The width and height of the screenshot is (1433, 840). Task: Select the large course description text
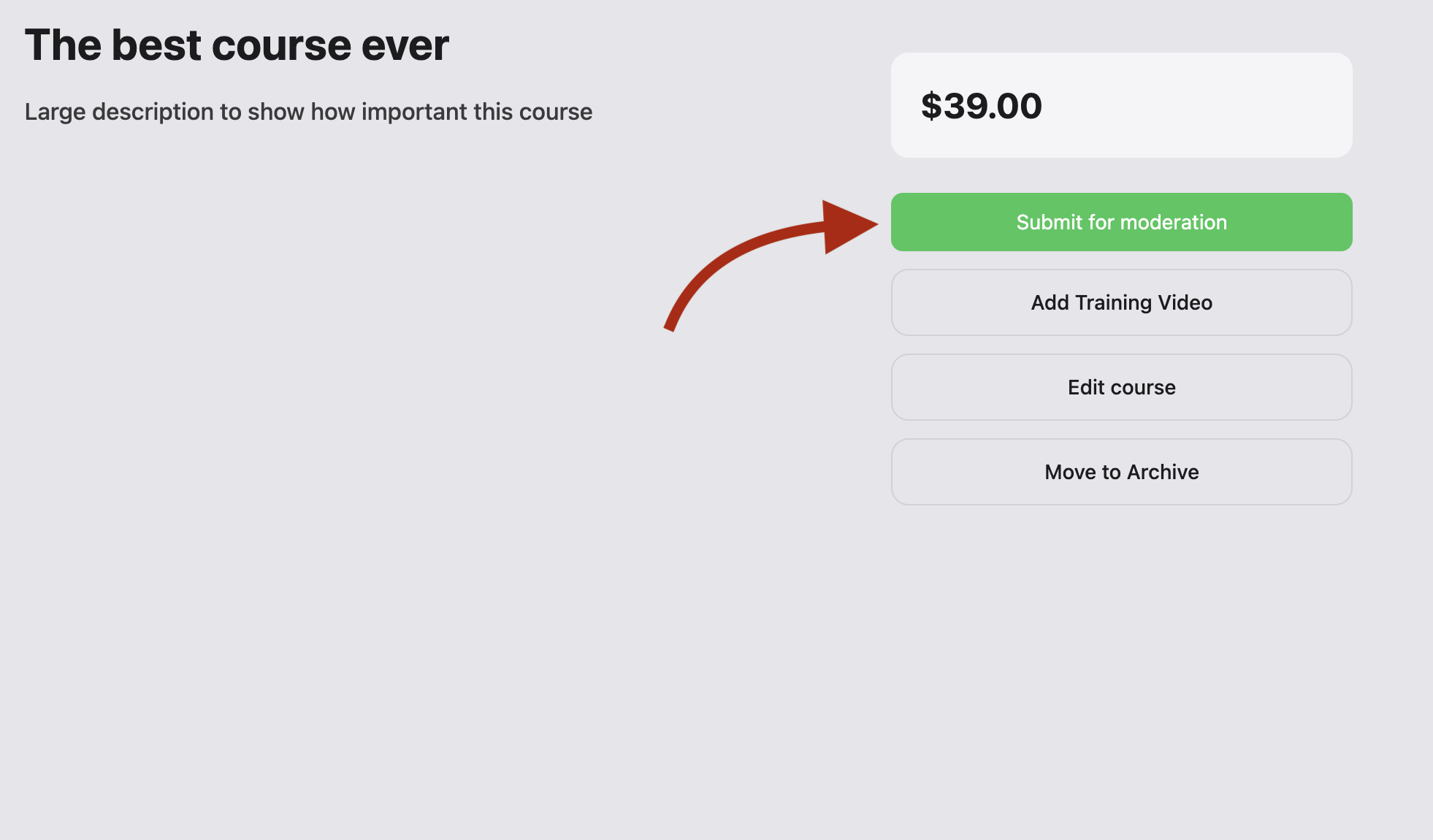point(308,112)
